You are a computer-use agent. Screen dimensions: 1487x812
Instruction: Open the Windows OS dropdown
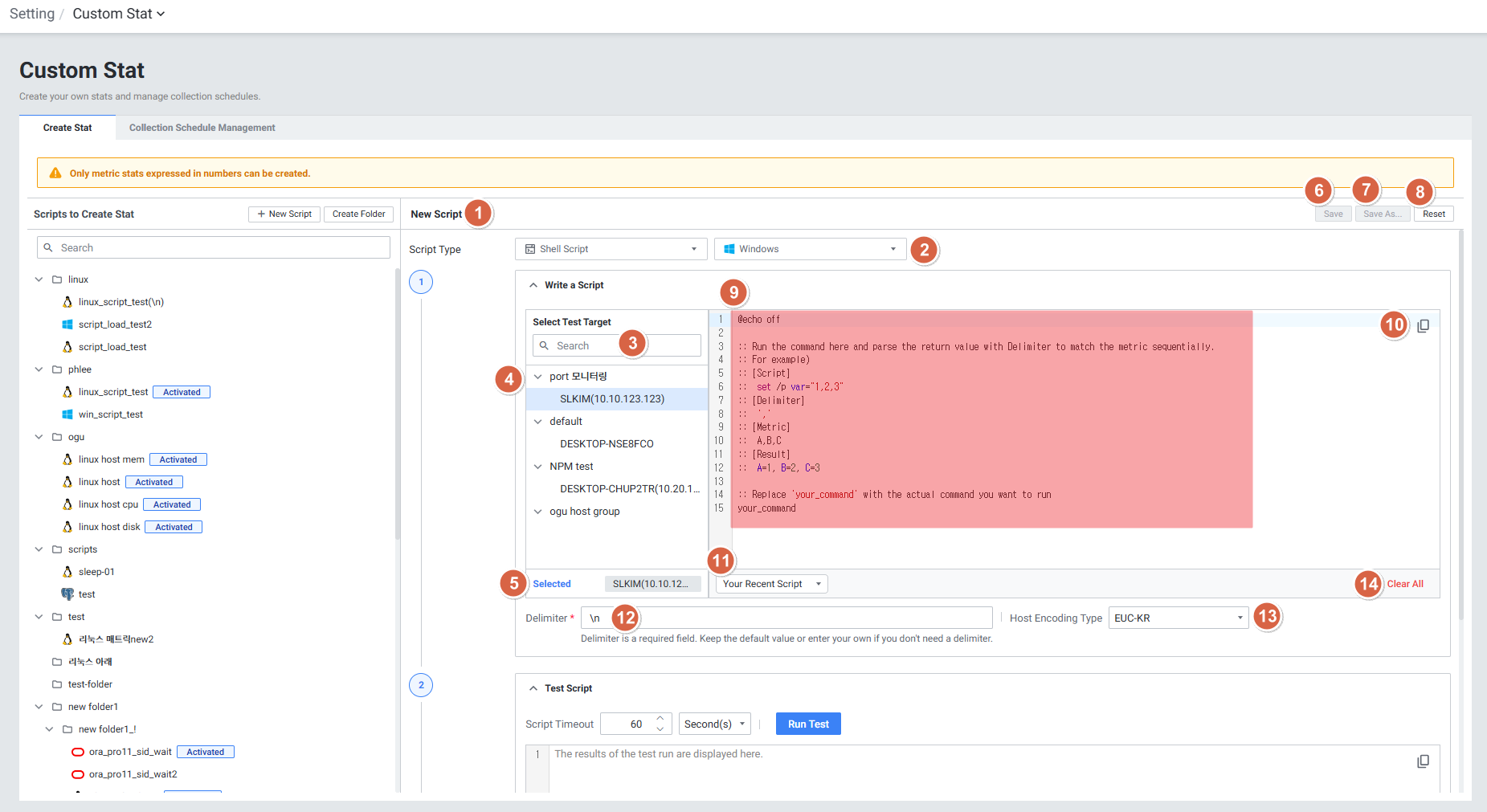(x=810, y=249)
